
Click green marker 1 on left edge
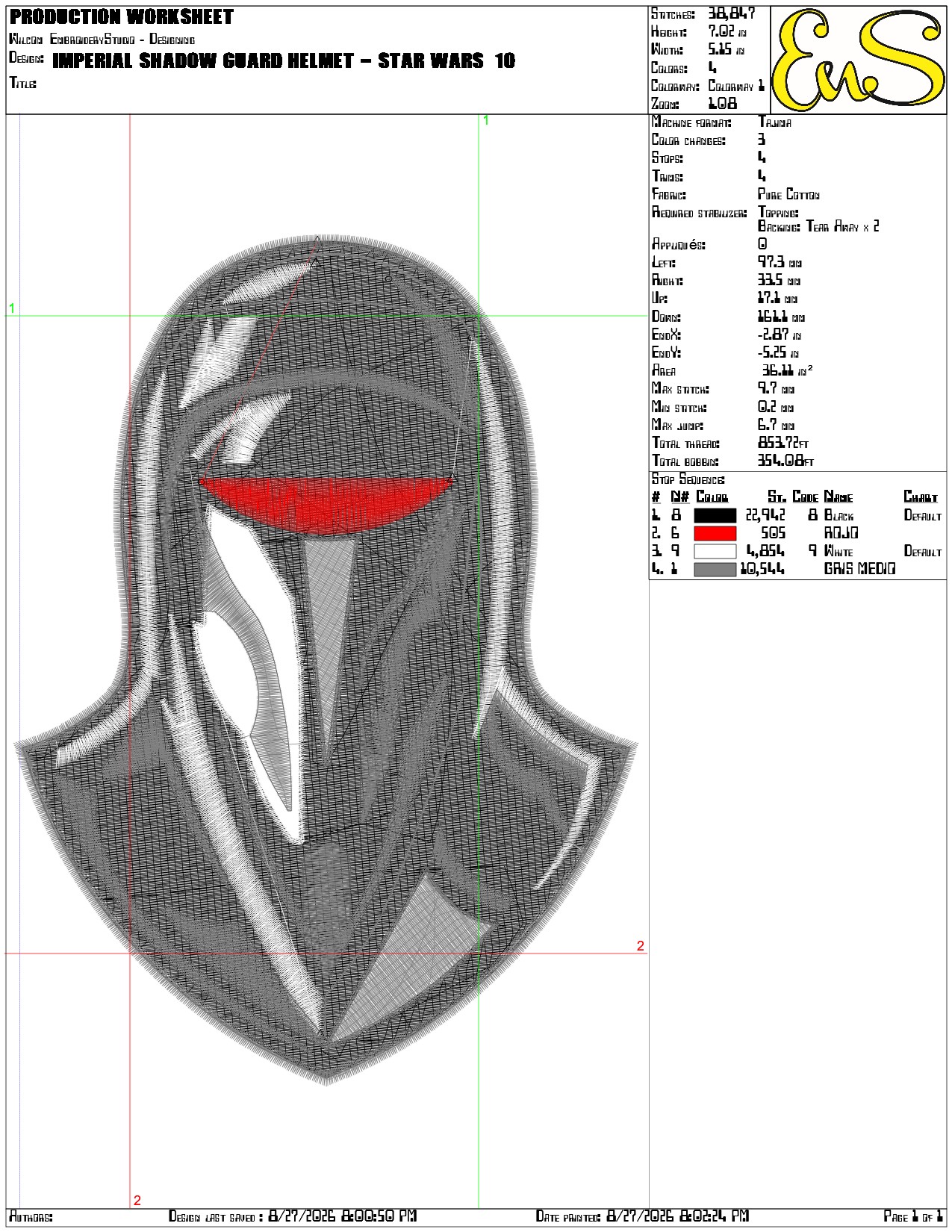pos(11,308)
